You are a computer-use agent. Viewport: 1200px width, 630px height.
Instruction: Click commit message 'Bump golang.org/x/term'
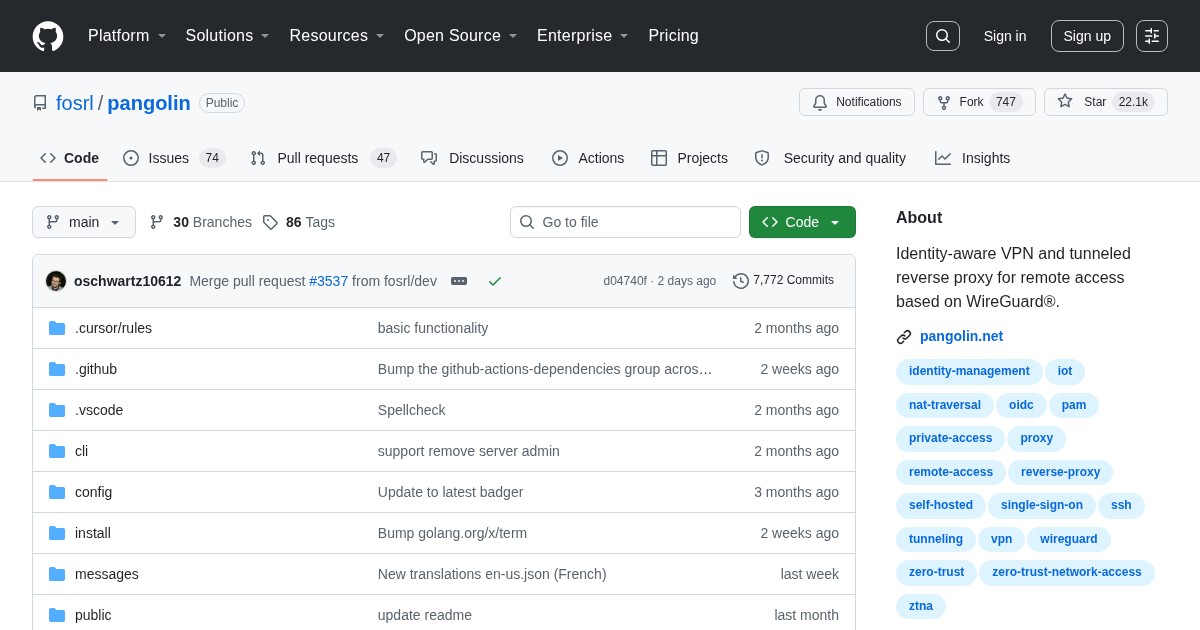[452, 533]
